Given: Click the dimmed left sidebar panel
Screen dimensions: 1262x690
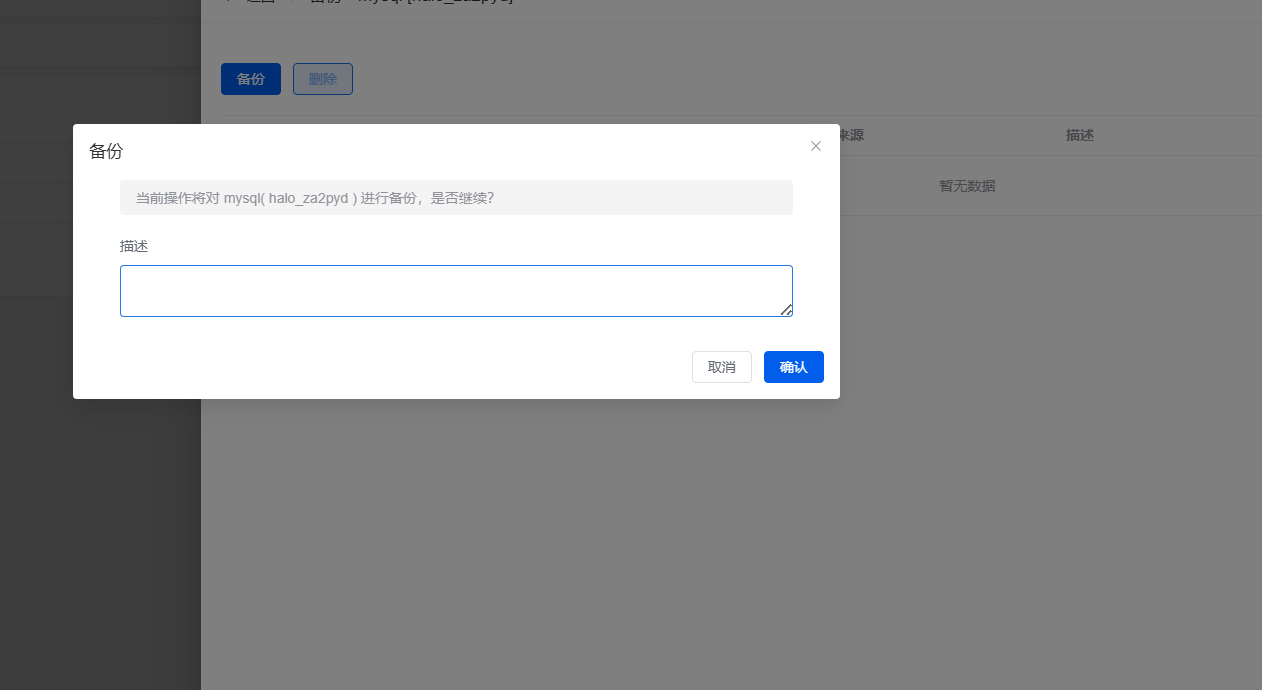Looking at the screenshot, I should tap(100, 500).
